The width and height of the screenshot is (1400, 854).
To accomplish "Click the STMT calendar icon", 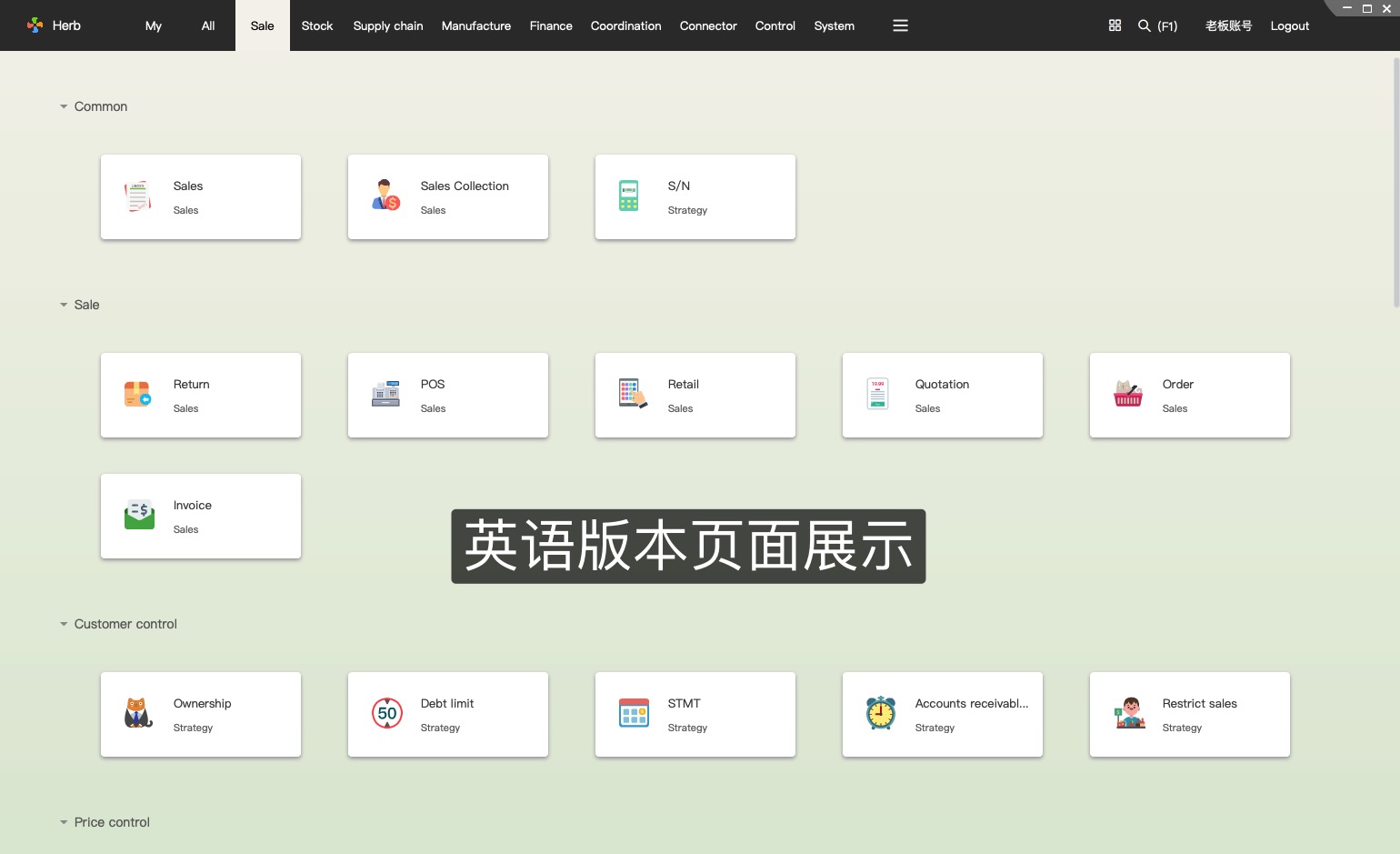I will click(x=634, y=713).
